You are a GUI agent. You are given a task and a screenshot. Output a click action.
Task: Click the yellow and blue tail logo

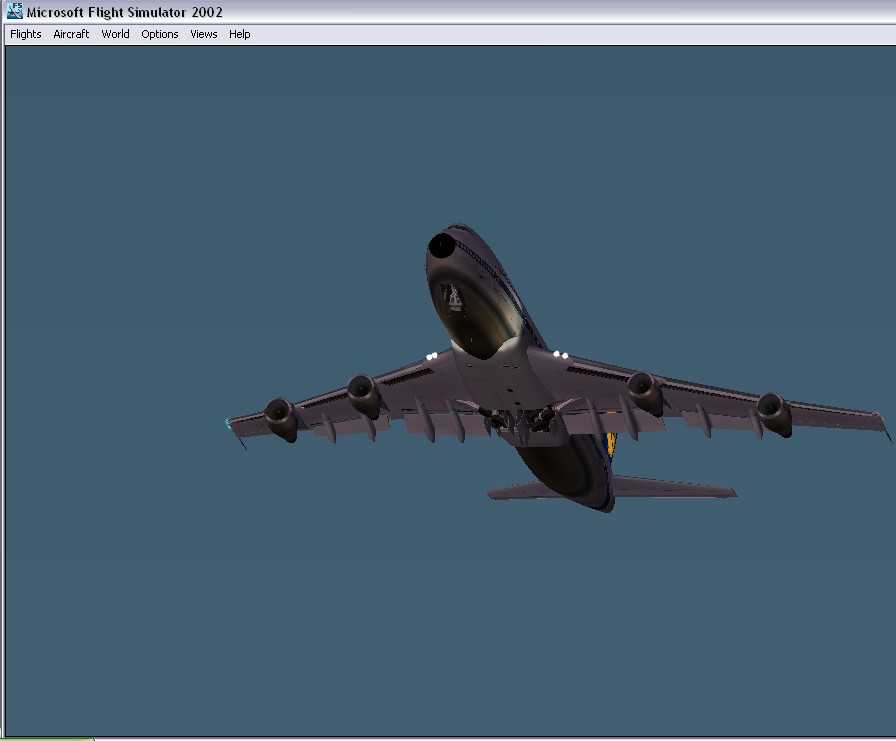(611, 445)
